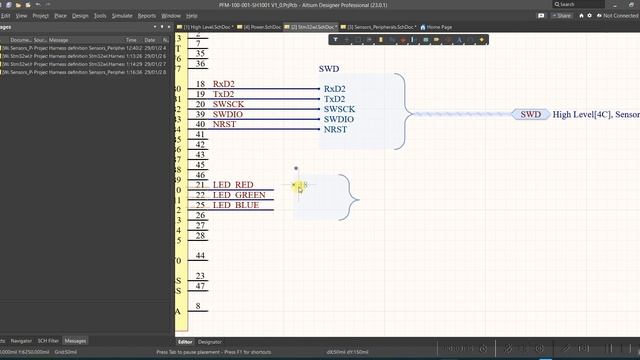Click the text string icon in active bar
This screenshot has width=640, height=360.
(459, 40)
